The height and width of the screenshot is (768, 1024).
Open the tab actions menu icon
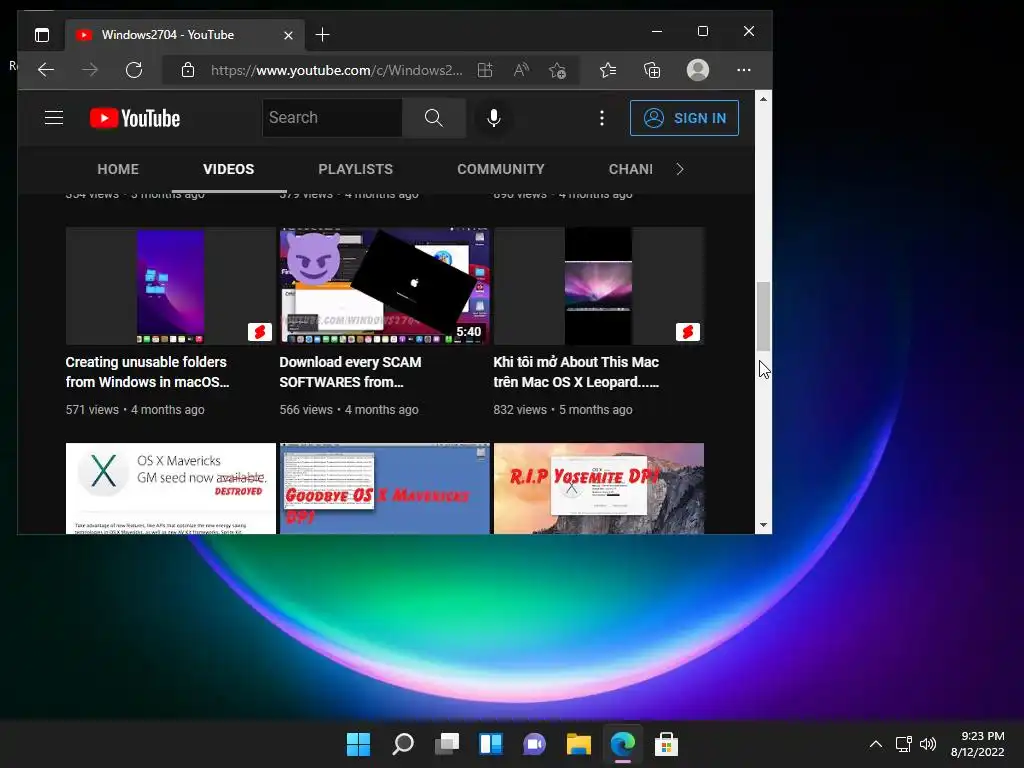click(x=42, y=35)
